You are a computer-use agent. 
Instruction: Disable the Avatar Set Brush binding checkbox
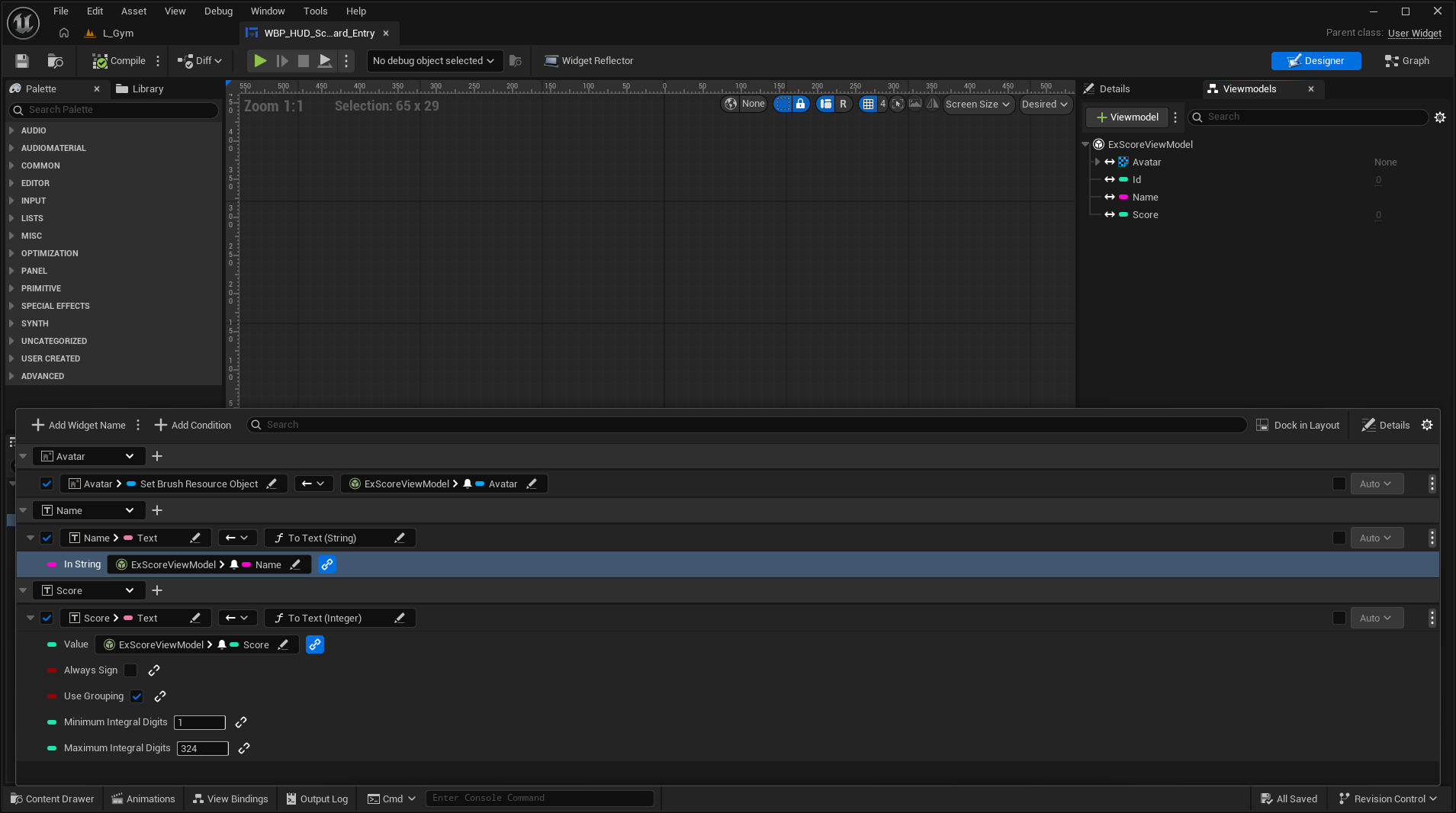[x=47, y=484]
